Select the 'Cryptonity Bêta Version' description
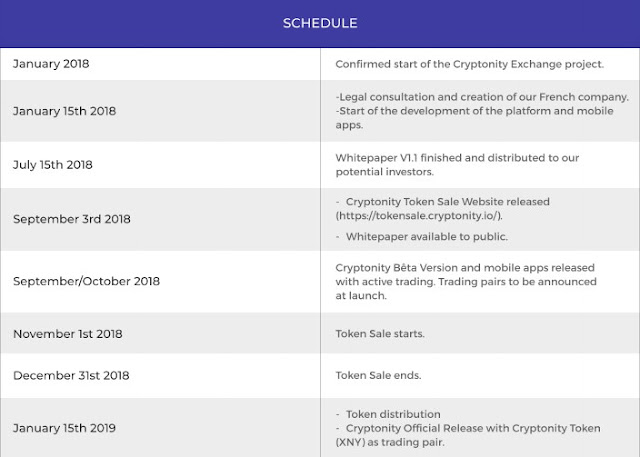This screenshot has height=457, width=640. pos(466,282)
